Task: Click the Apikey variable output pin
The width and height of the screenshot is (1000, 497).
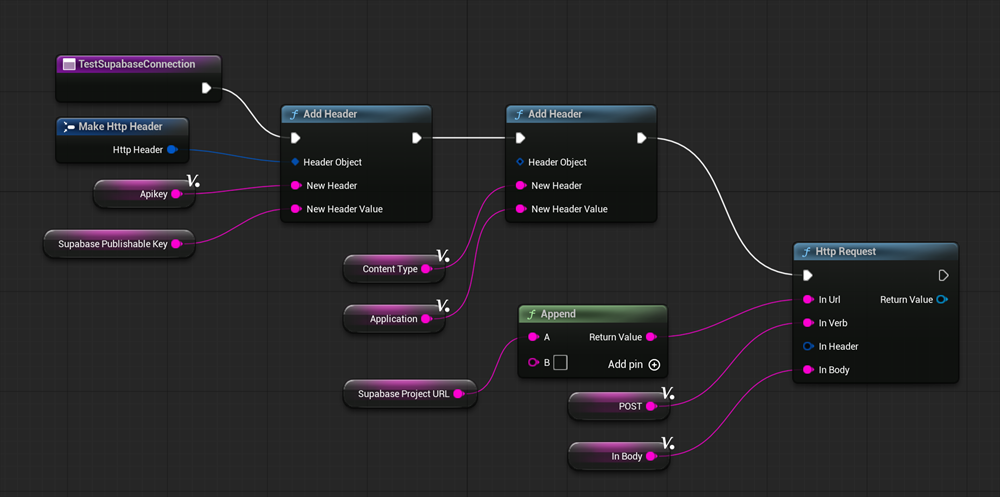Action: click(x=177, y=194)
